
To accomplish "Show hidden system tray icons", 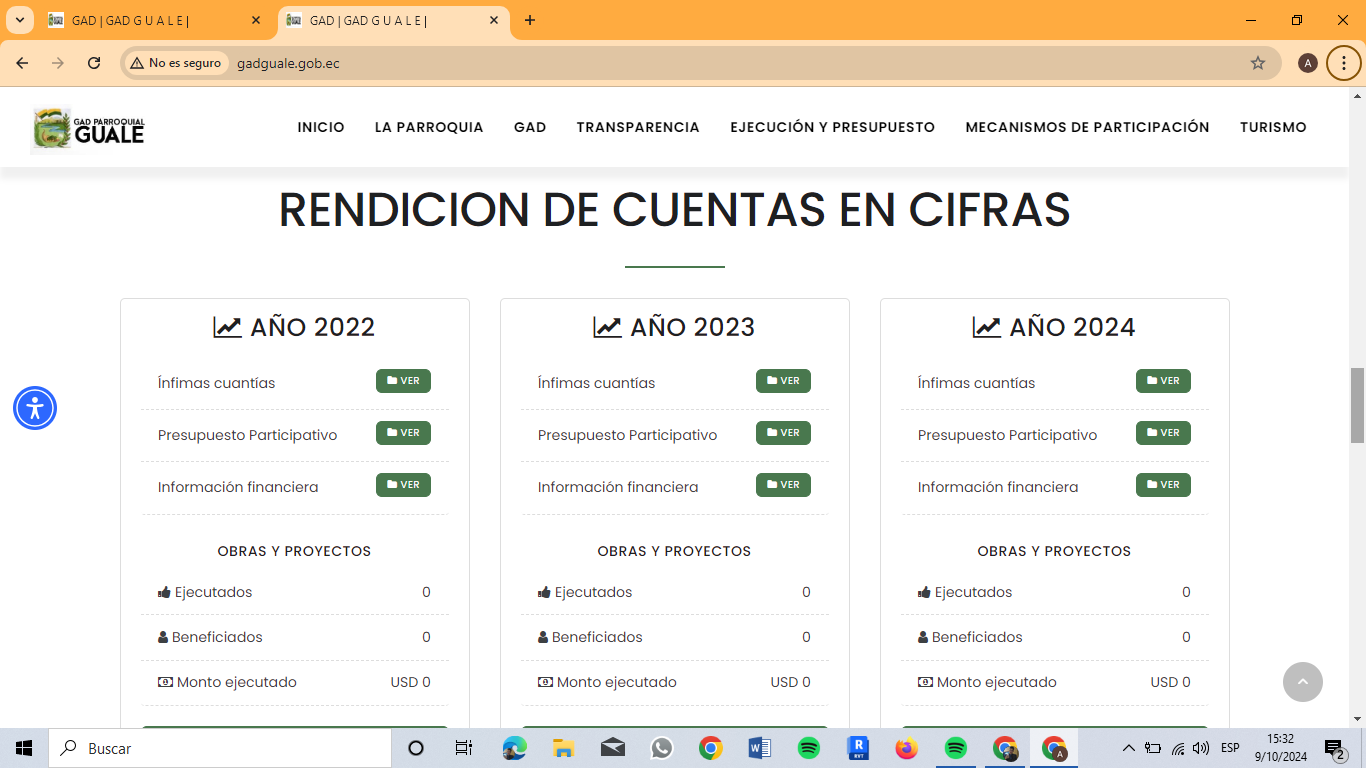I will coord(1128,748).
